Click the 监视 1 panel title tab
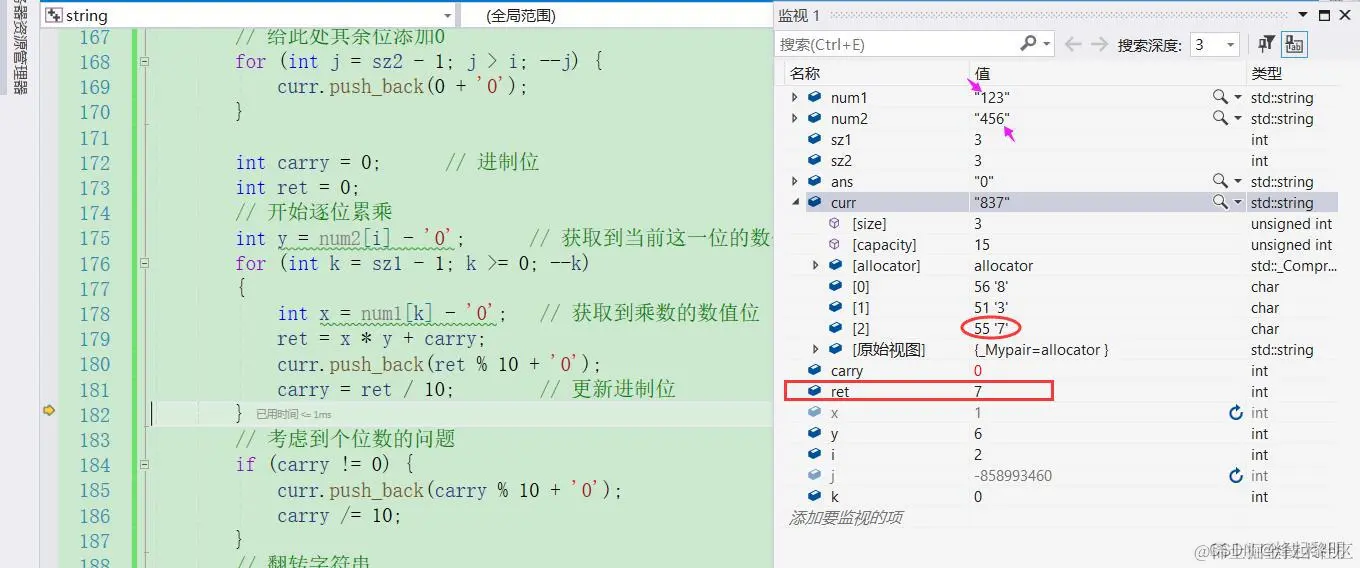Screen dimensions: 1360x568 (x=798, y=15)
